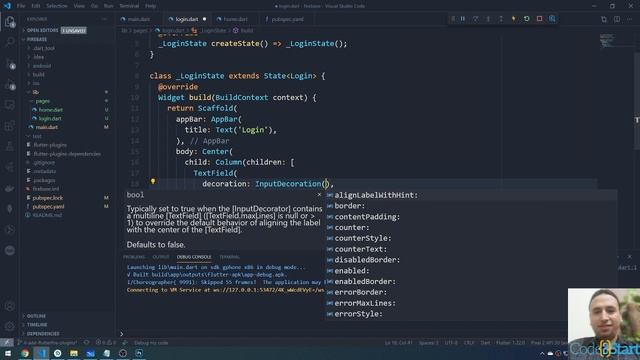
Task: Select the alignLabelWithHint suggestion
Action: point(471,195)
